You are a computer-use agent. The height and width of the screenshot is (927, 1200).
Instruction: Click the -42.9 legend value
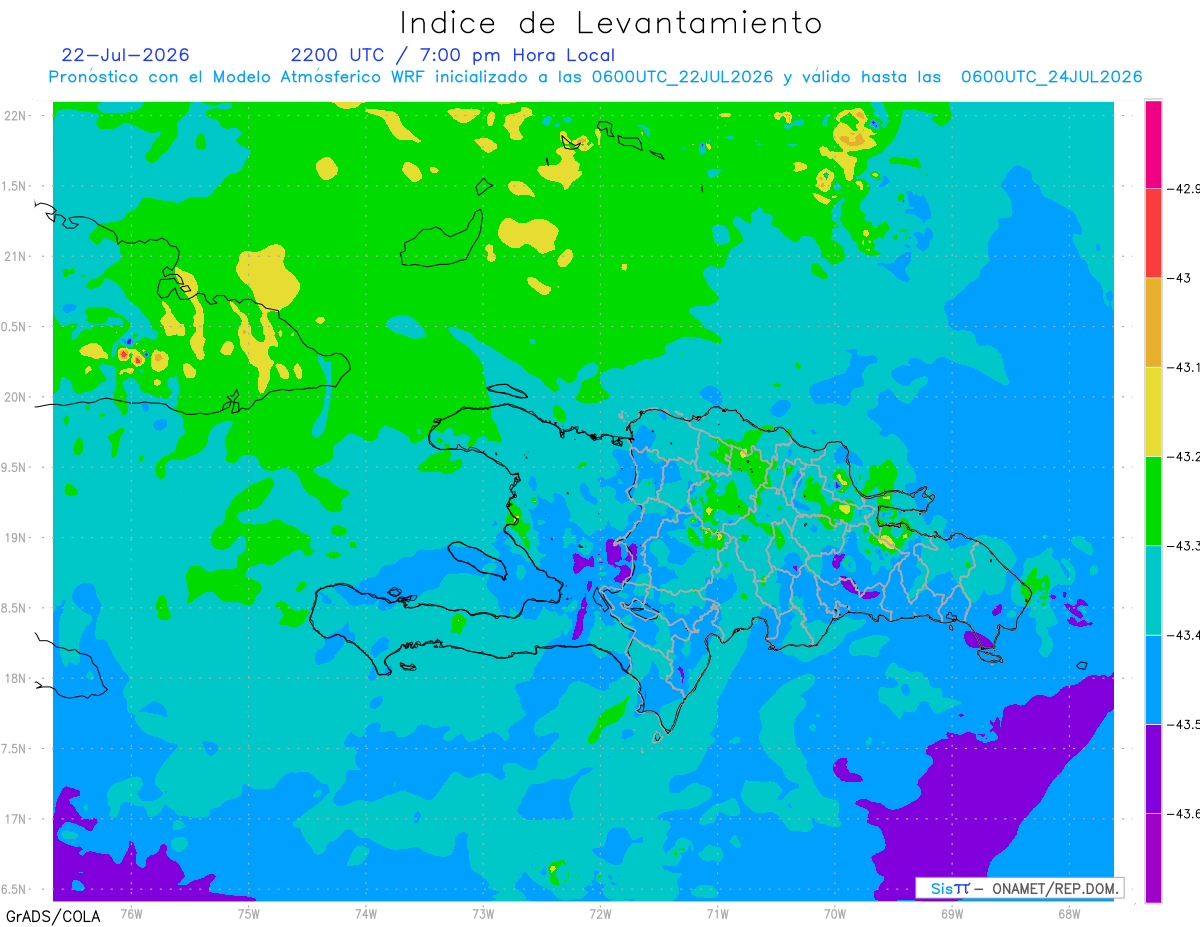pyautogui.click(x=1183, y=188)
